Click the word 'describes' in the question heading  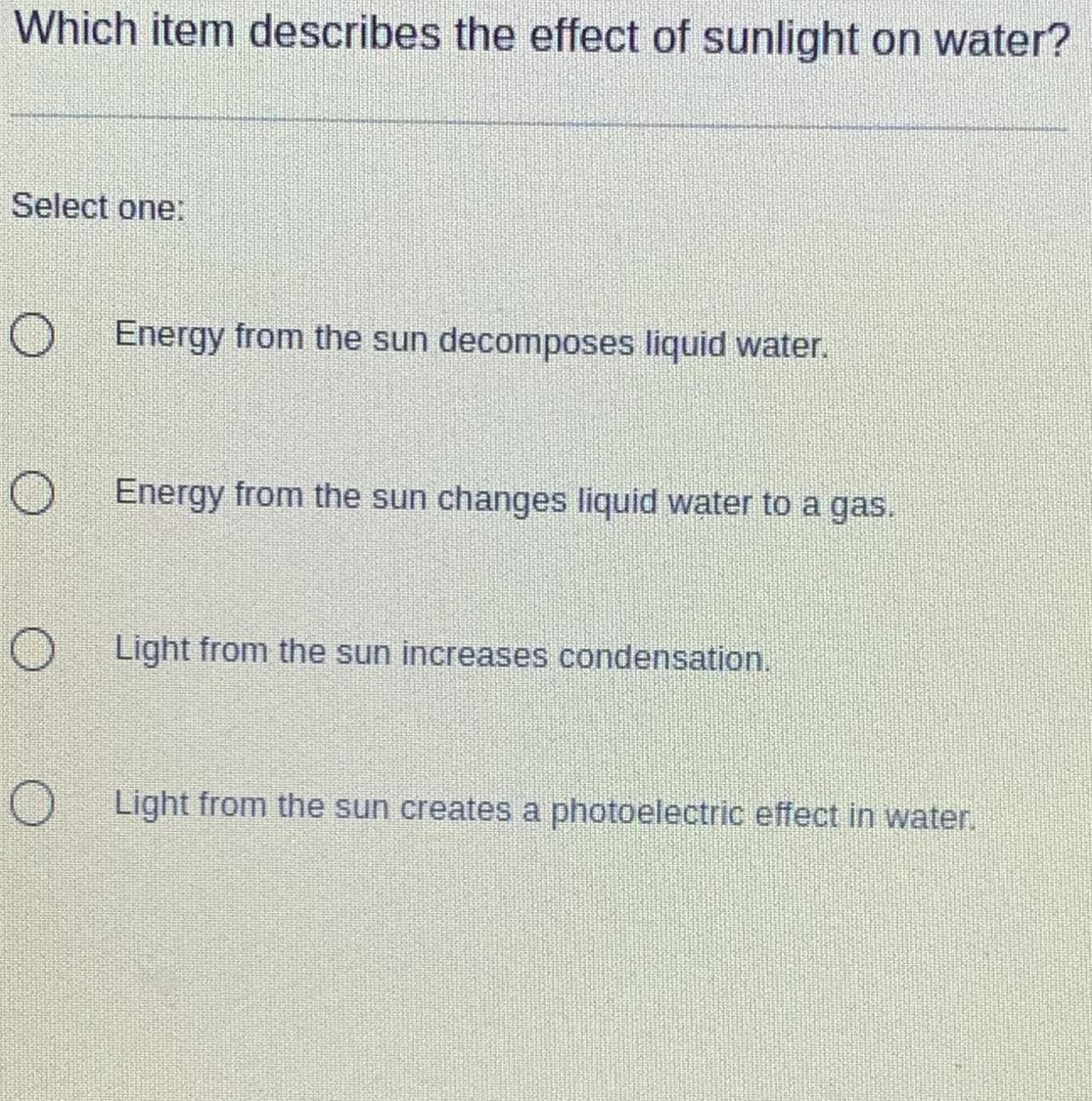(x=344, y=33)
